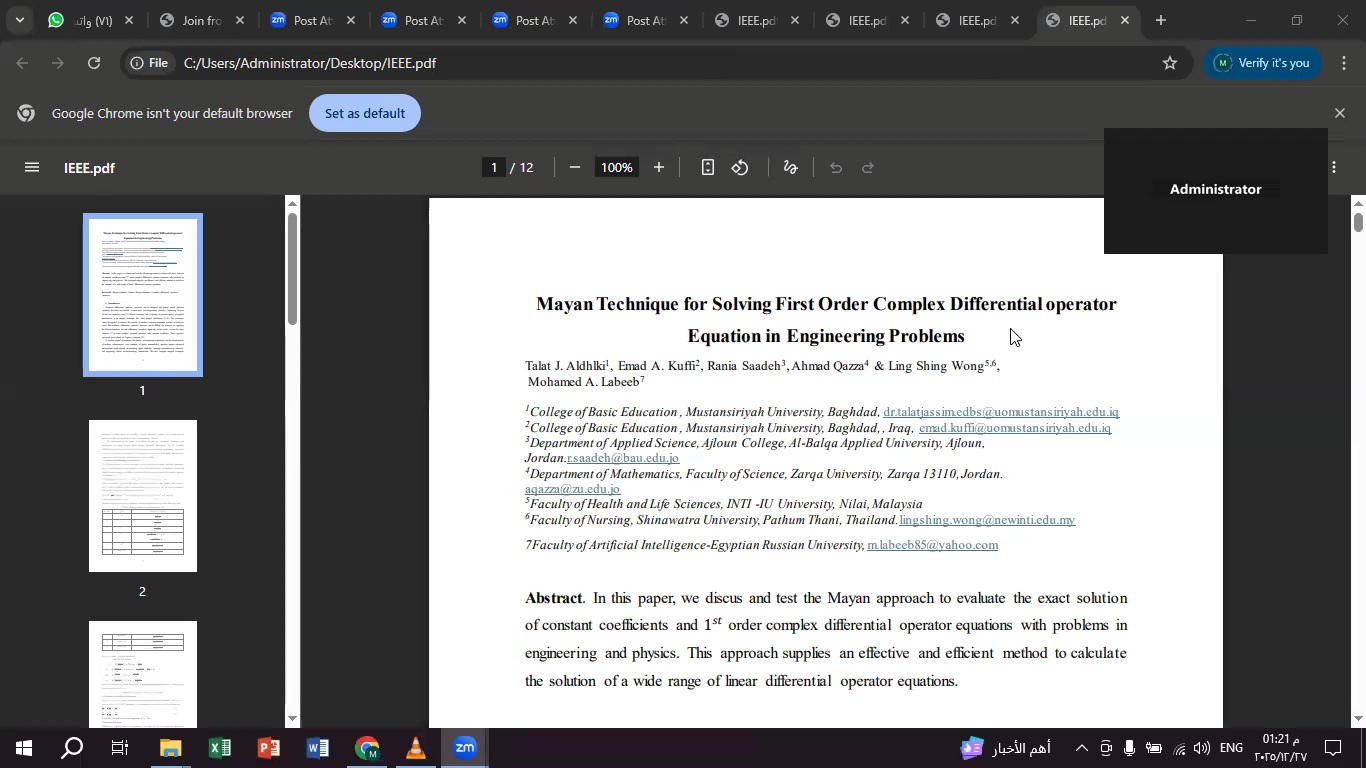The width and height of the screenshot is (1366, 768).
Task: Toggle the PDF sidebar menu icon
Action: tap(32, 168)
